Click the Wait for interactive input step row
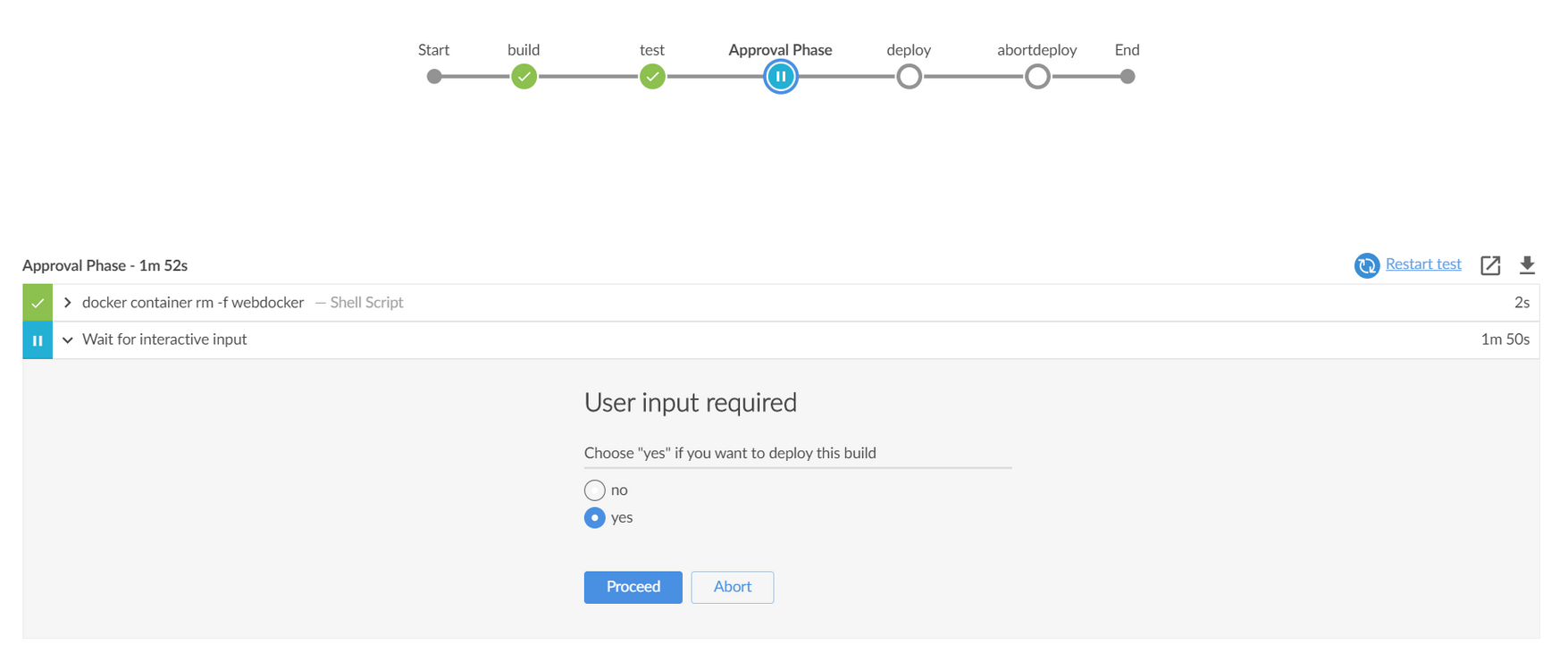Viewport: 1568px width, 653px height. (x=164, y=339)
